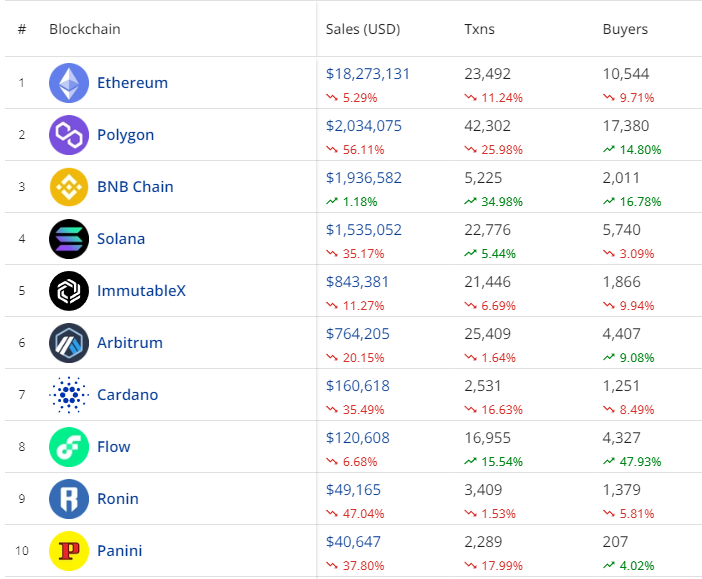Click the BNB Chain logo icon
The height and width of the screenshot is (579, 702).
[69, 187]
